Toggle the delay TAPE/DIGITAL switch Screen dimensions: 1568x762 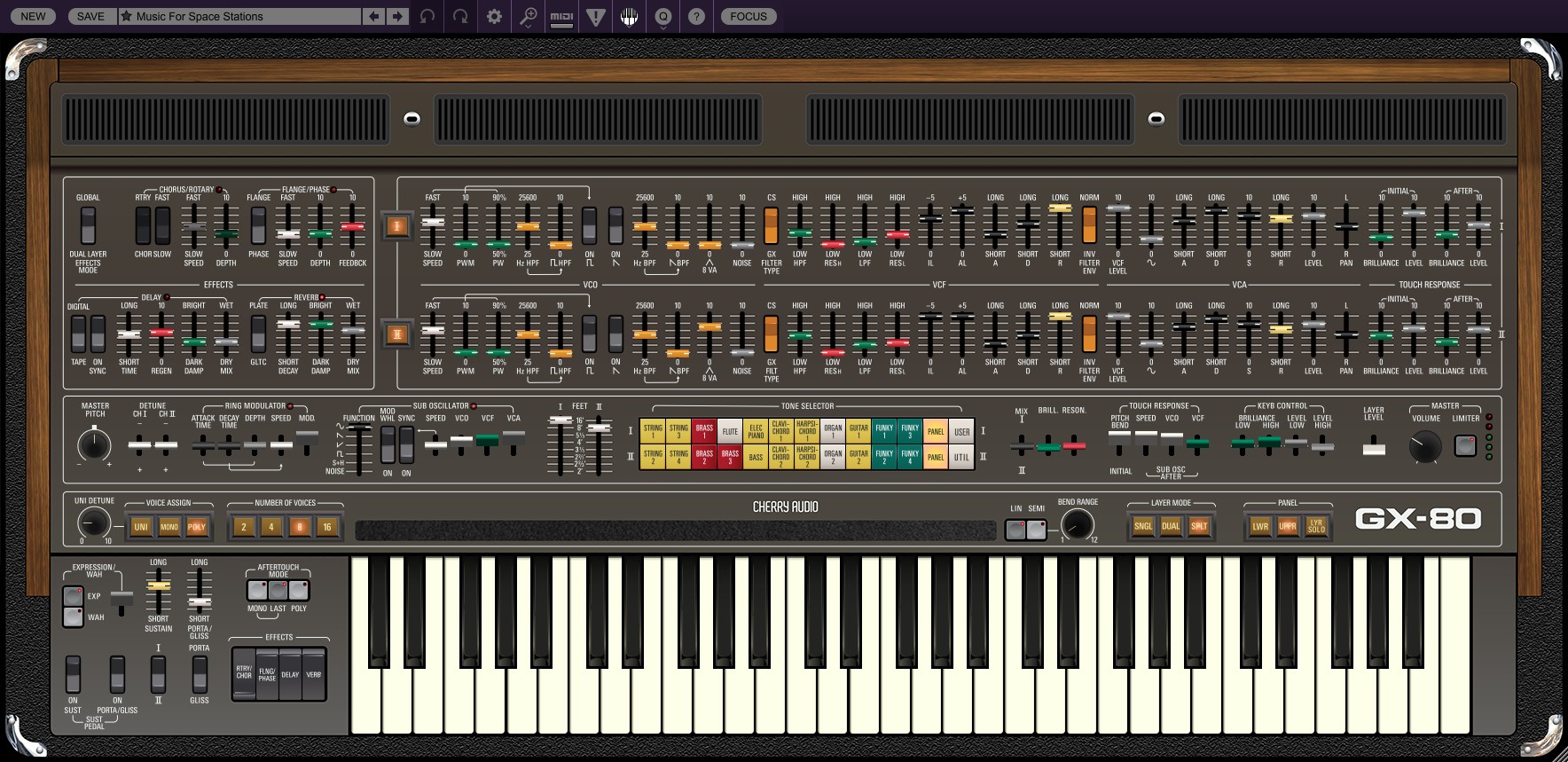pyautogui.click(x=78, y=334)
